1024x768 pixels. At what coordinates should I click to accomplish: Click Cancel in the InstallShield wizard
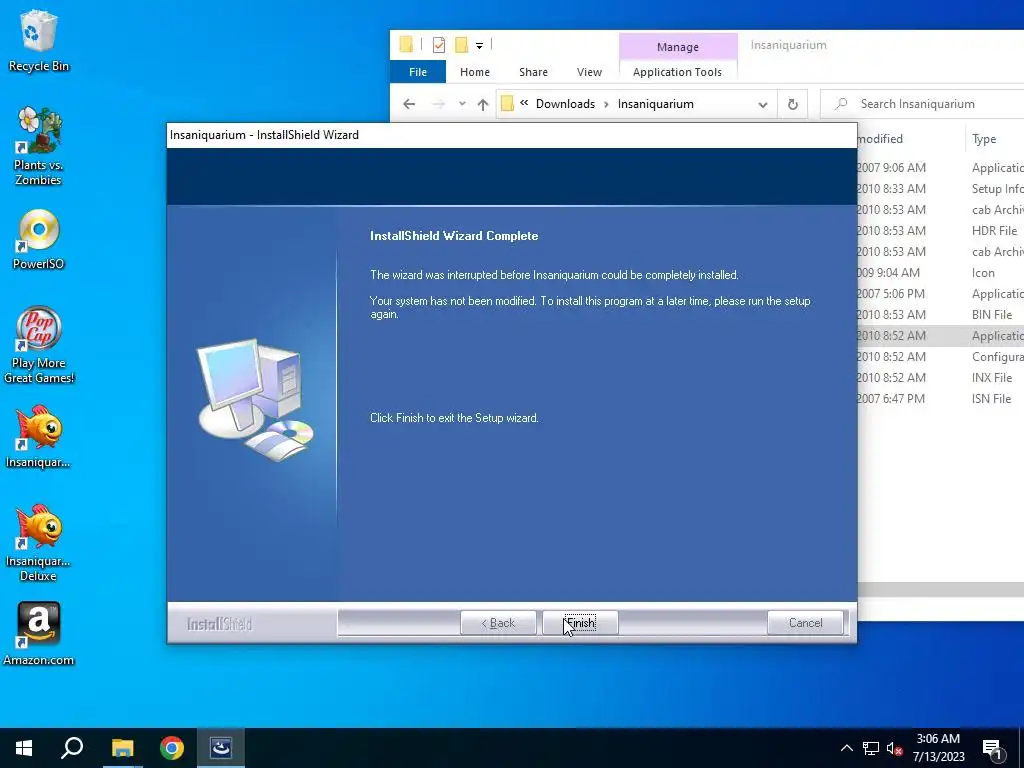click(x=805, y=622)
